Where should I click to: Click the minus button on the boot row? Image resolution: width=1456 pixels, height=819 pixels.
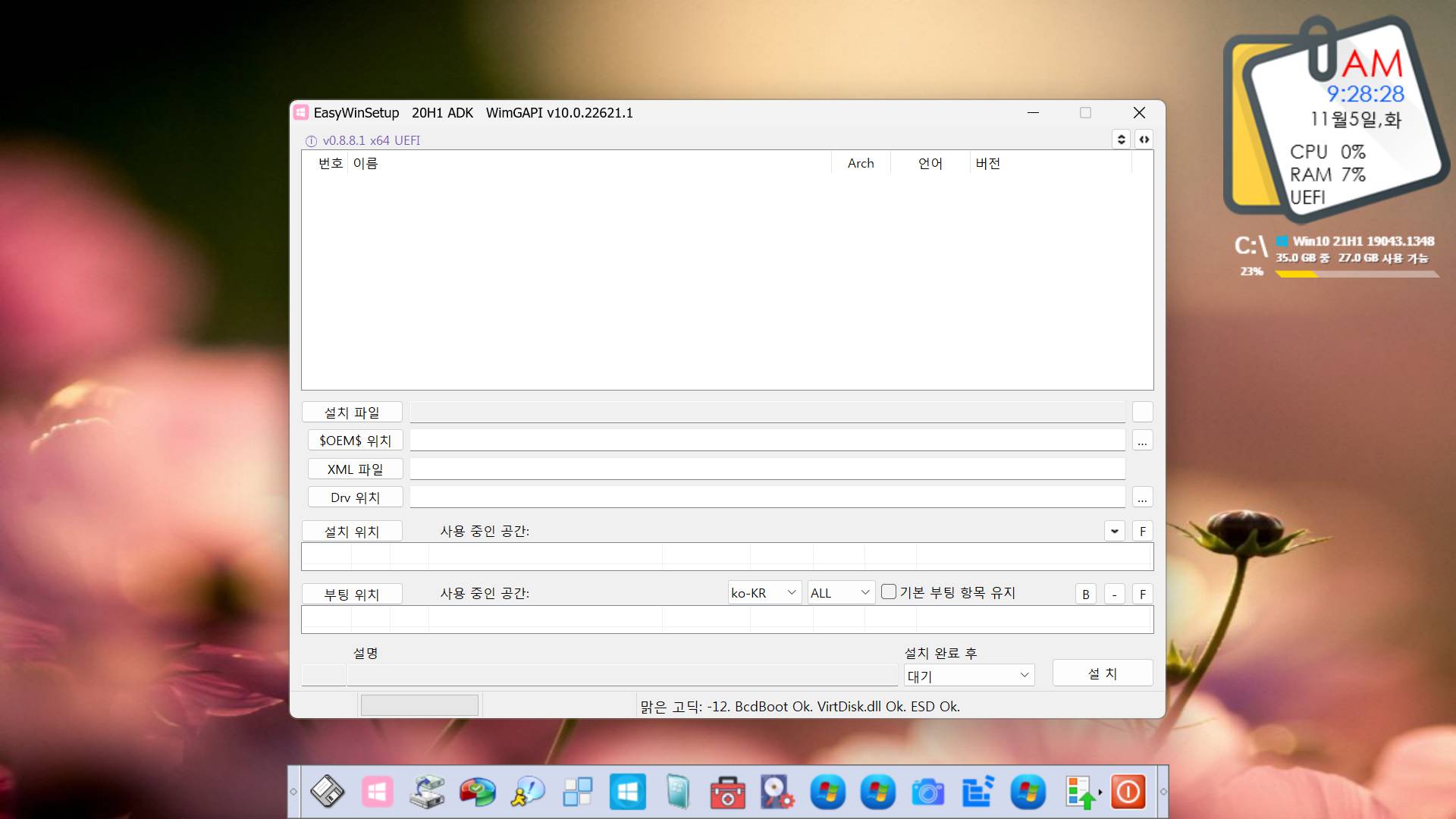1114,594
